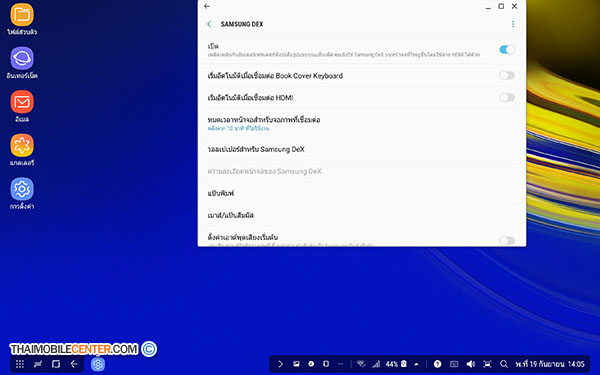Screen dimensions: 600x375
Task: Select the running Settings app in taskbar
Action: click(x=98, y=364)
